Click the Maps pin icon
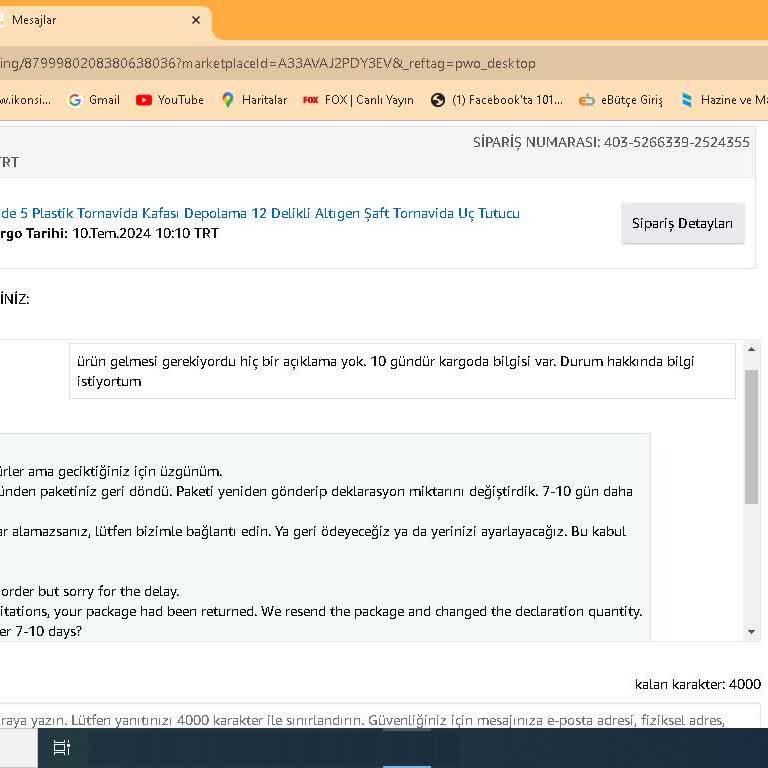Image resolution: width=768 pixels, height=768 pixels. [228, 100]
